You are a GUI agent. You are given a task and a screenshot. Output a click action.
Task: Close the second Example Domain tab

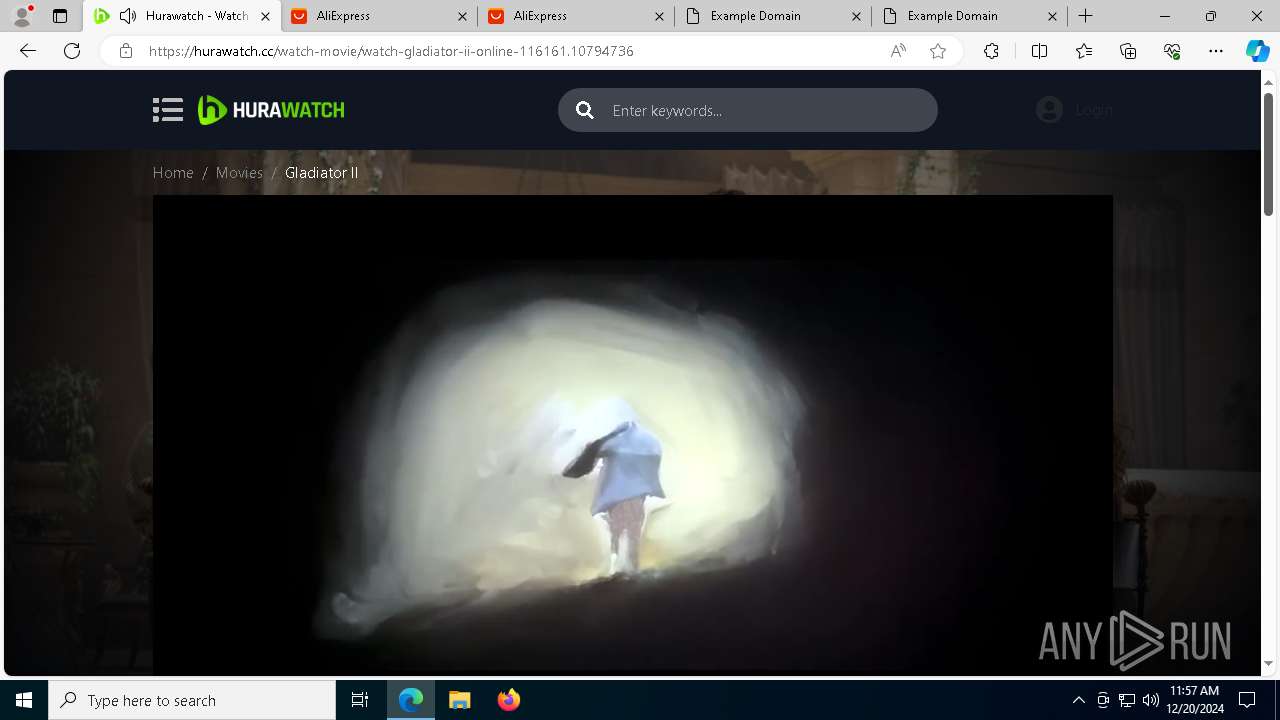click(x=1053, y=16)
